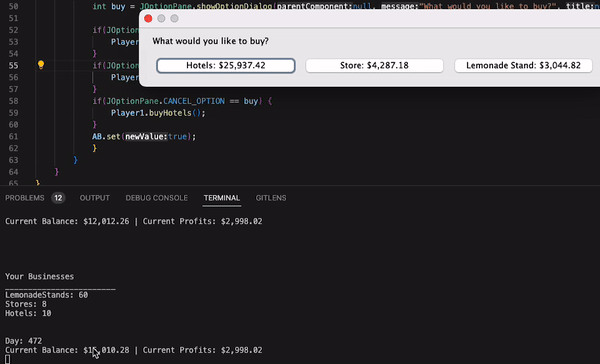The width and height of the screenshot is (600, 364).
Task: Select the TERMINAL tab
Action: click(x=222, y=198)
